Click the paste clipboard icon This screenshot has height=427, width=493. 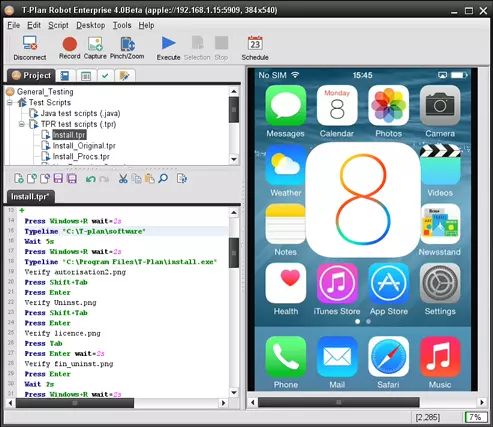[x=150, y=179]
